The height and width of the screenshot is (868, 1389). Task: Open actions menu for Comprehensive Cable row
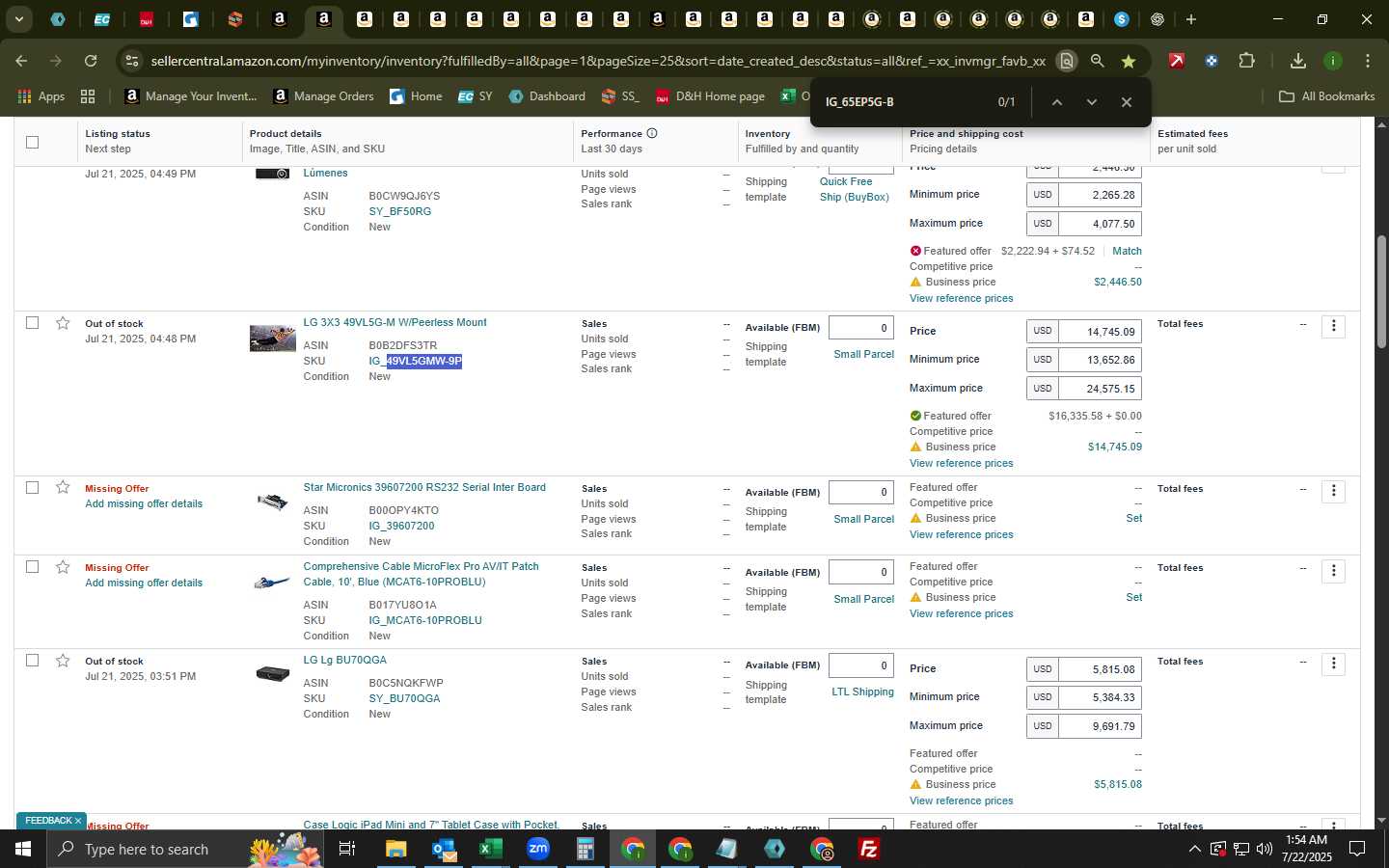[1334, 571]
